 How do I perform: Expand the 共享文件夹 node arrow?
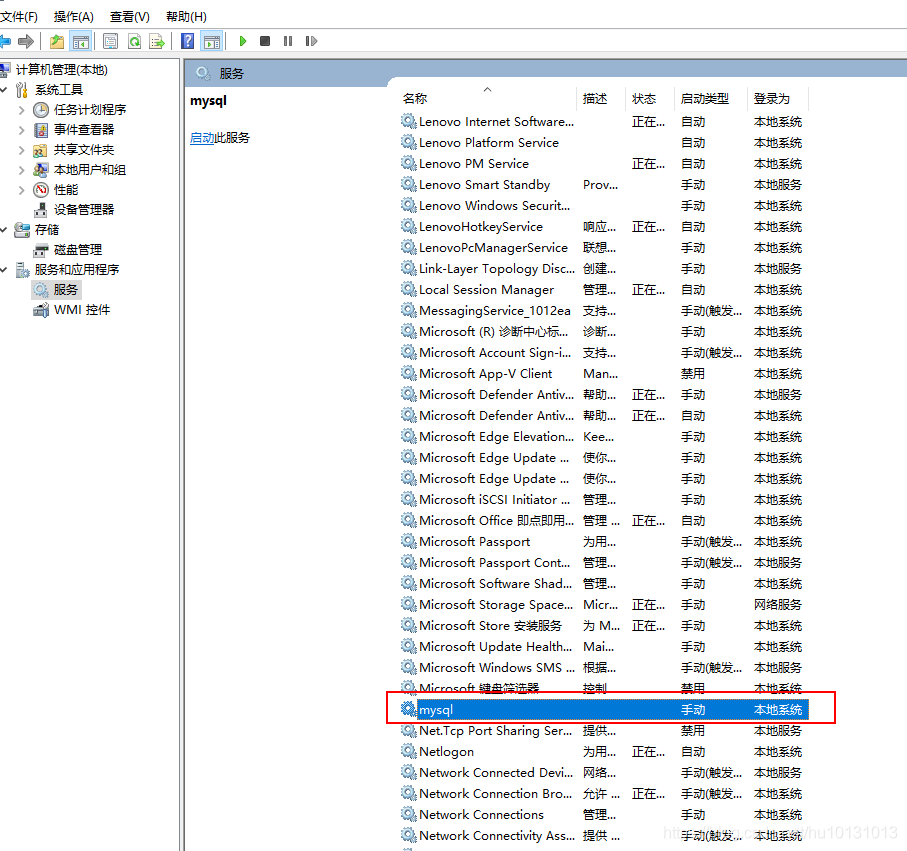click(x=21, y=150)
